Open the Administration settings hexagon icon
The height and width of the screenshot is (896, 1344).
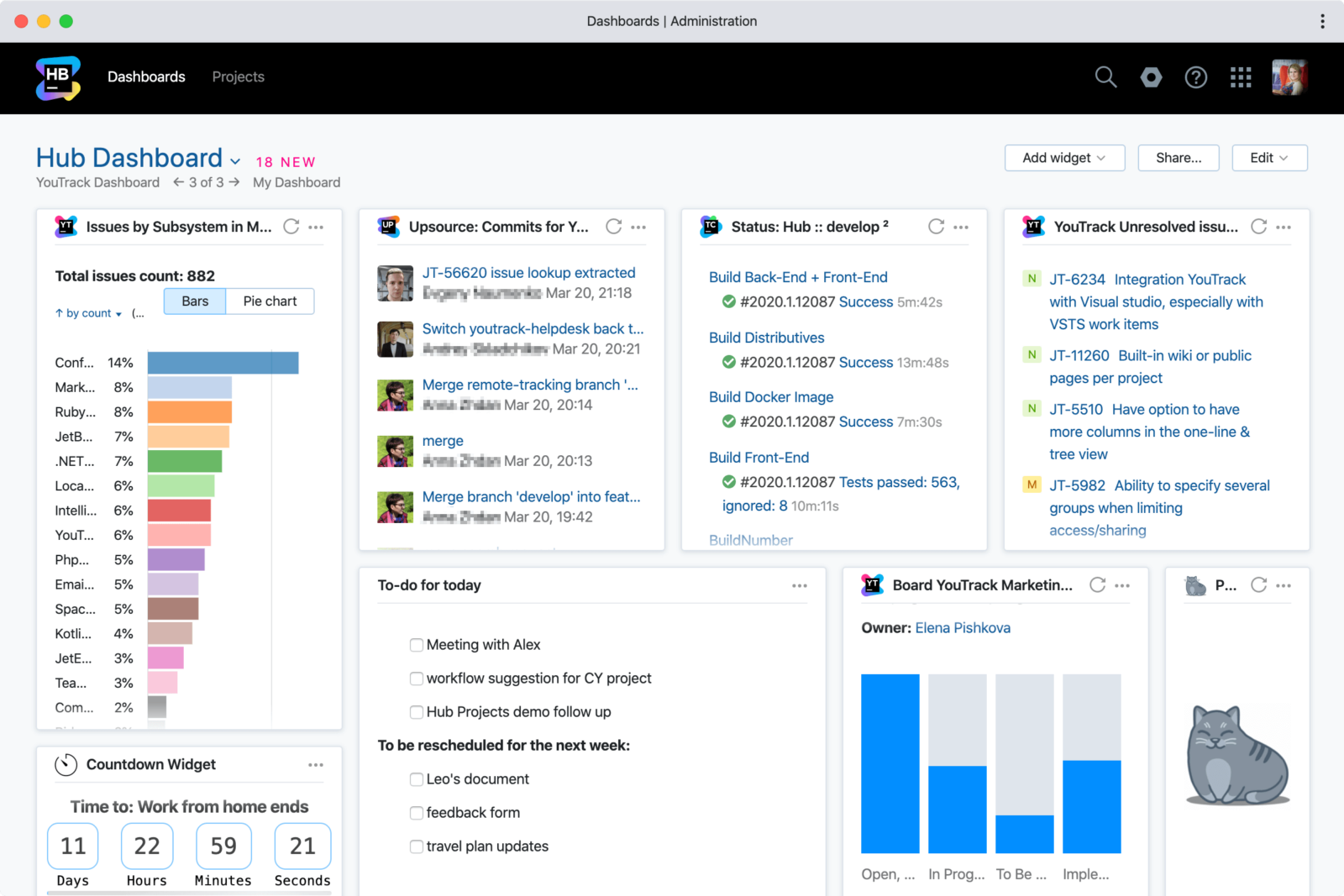click(x=1151, y=77)
